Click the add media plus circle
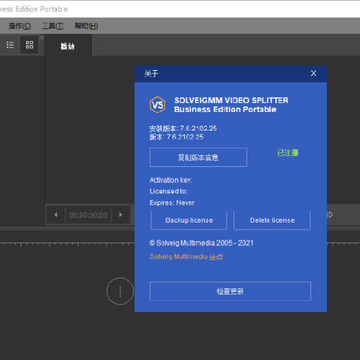360x360 pixels. click(x=120, y=291)
